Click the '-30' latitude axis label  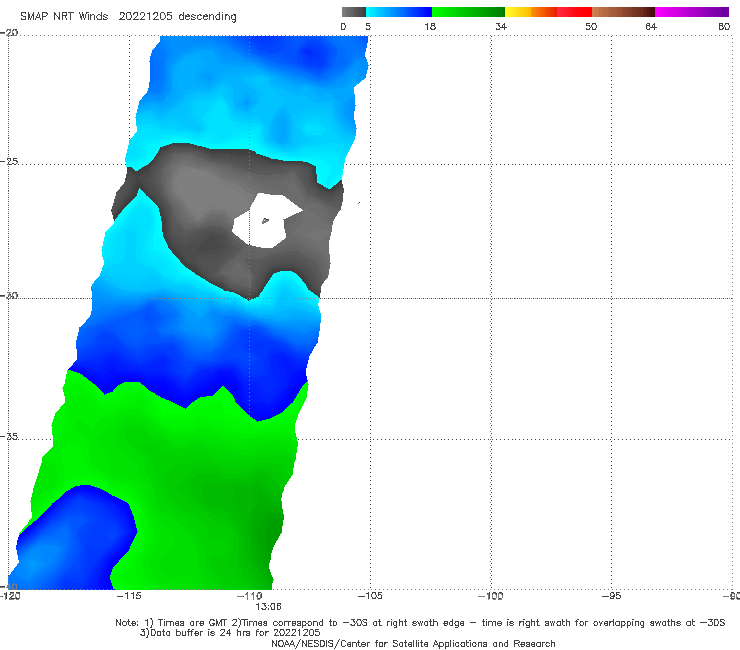coord(9,295)
